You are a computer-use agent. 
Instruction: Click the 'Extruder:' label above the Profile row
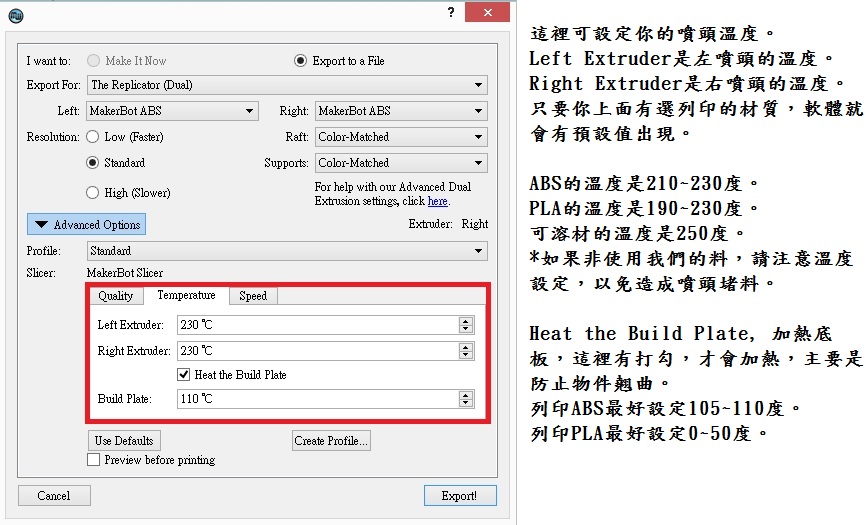point(430,224)
